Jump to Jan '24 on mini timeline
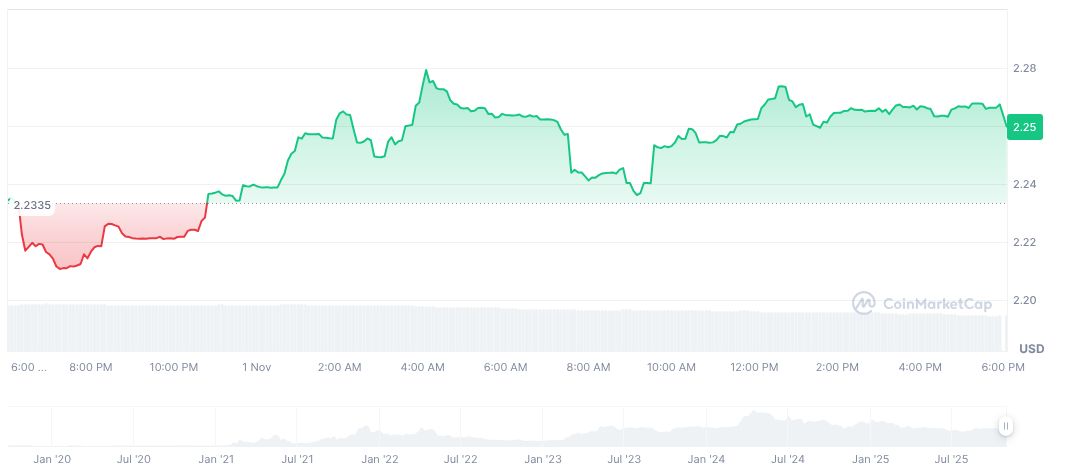The image size is (1072, 470). [x=706, y=459]
